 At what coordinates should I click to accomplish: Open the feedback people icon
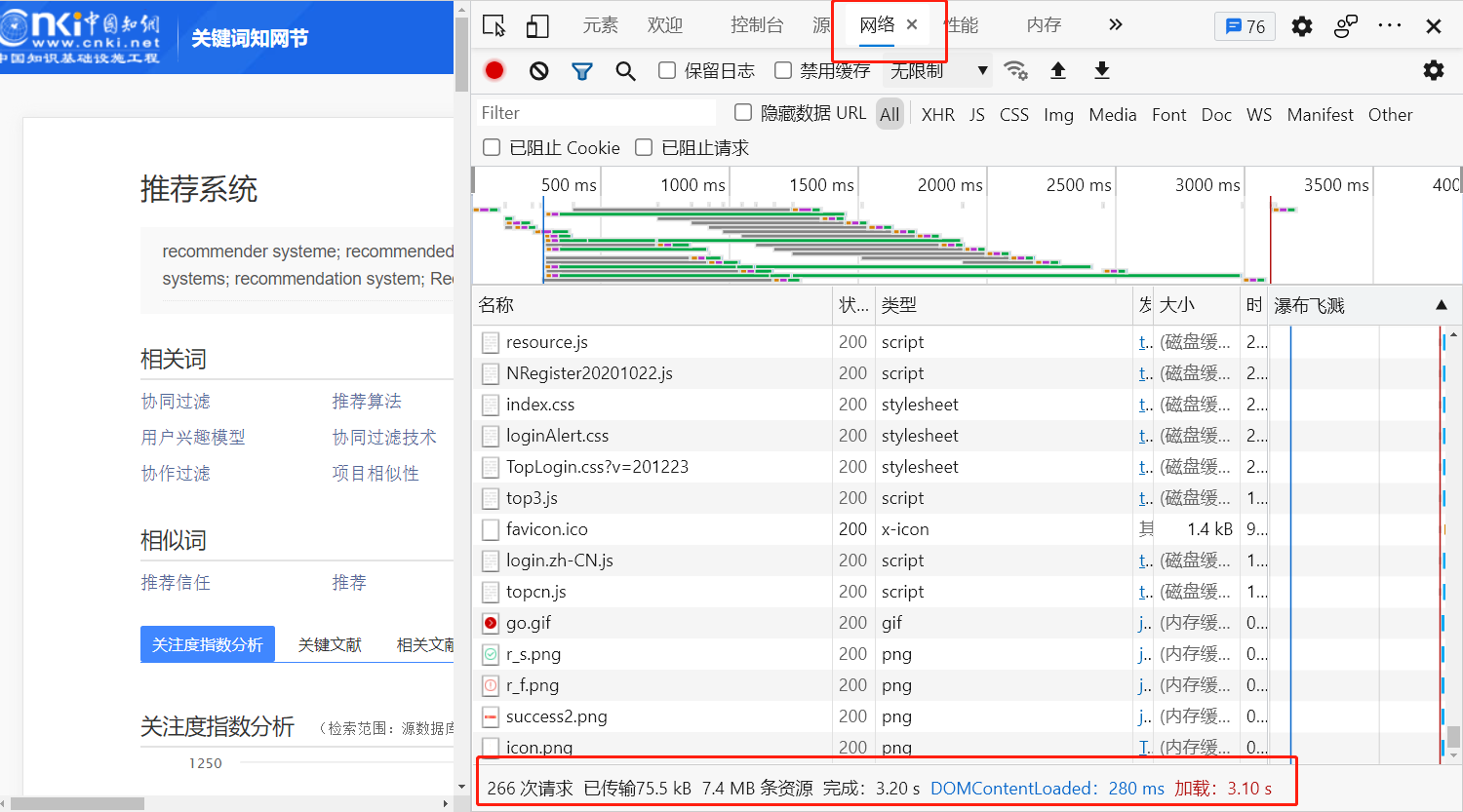pyautogui.click(x=1345, y=26)
